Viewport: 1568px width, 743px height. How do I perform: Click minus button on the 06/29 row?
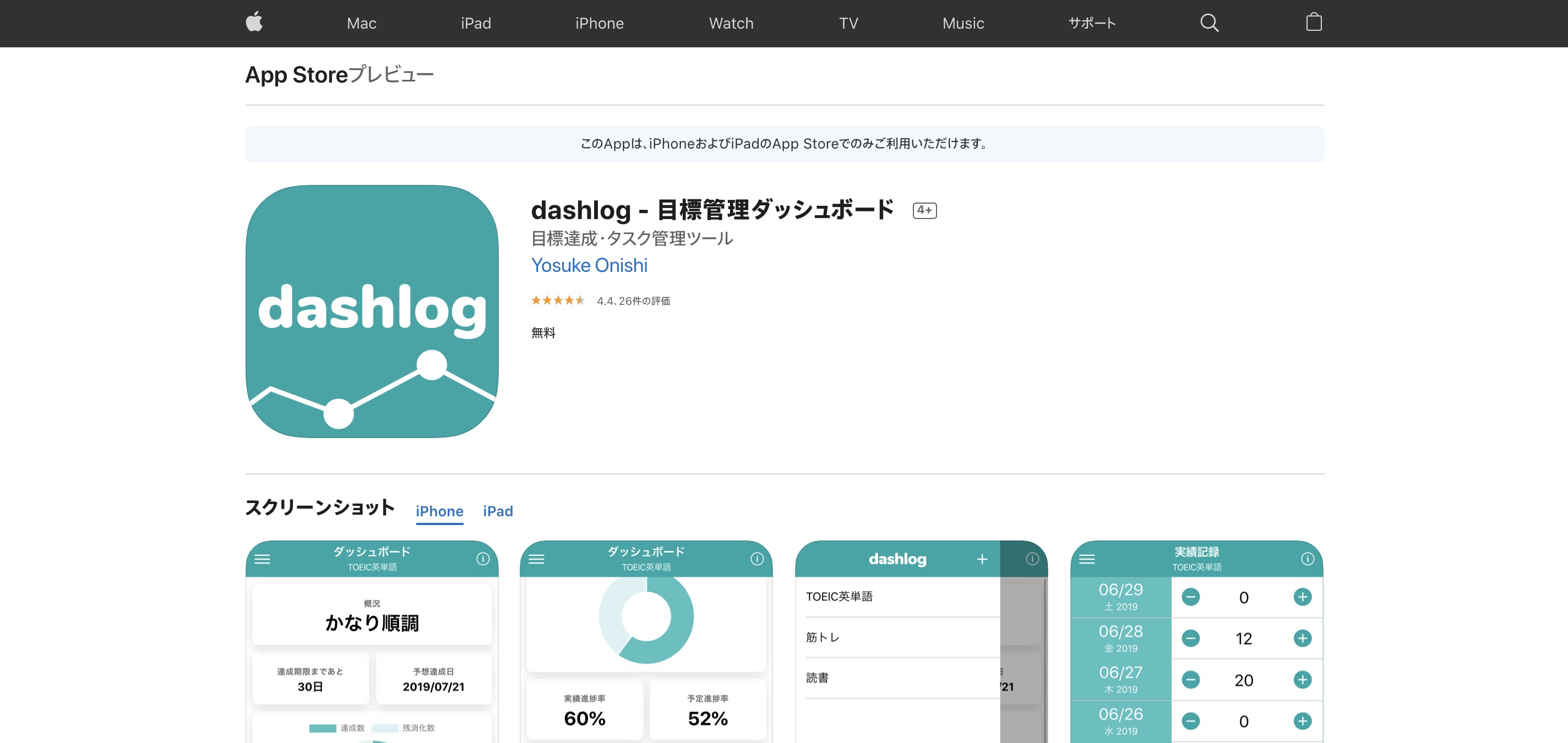click(1190, 597)
